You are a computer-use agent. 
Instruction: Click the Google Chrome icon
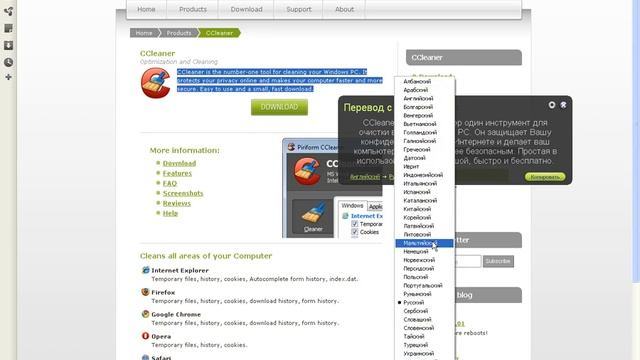tap(145, 314)
